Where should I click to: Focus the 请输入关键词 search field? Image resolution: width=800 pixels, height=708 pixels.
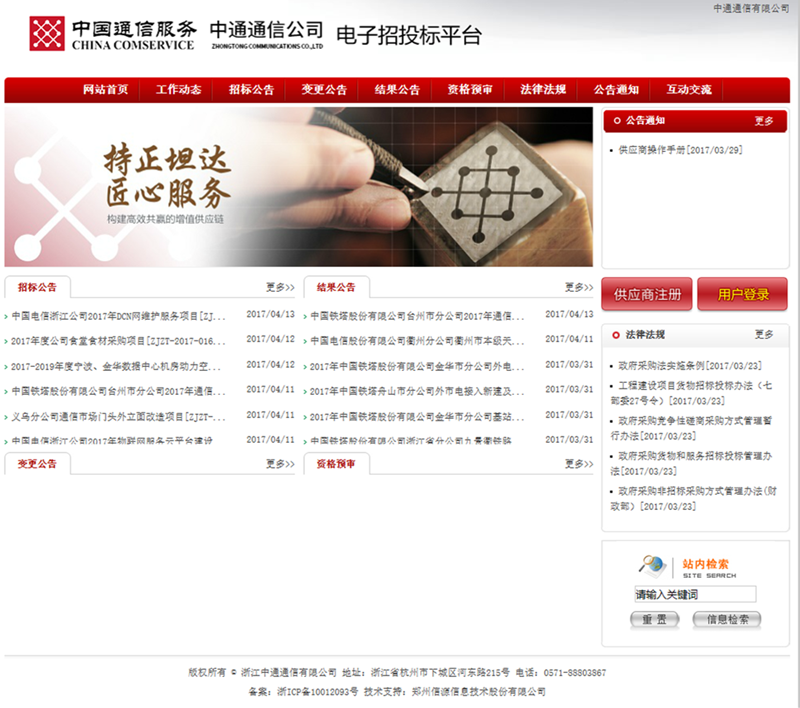(x=695, y=594)
